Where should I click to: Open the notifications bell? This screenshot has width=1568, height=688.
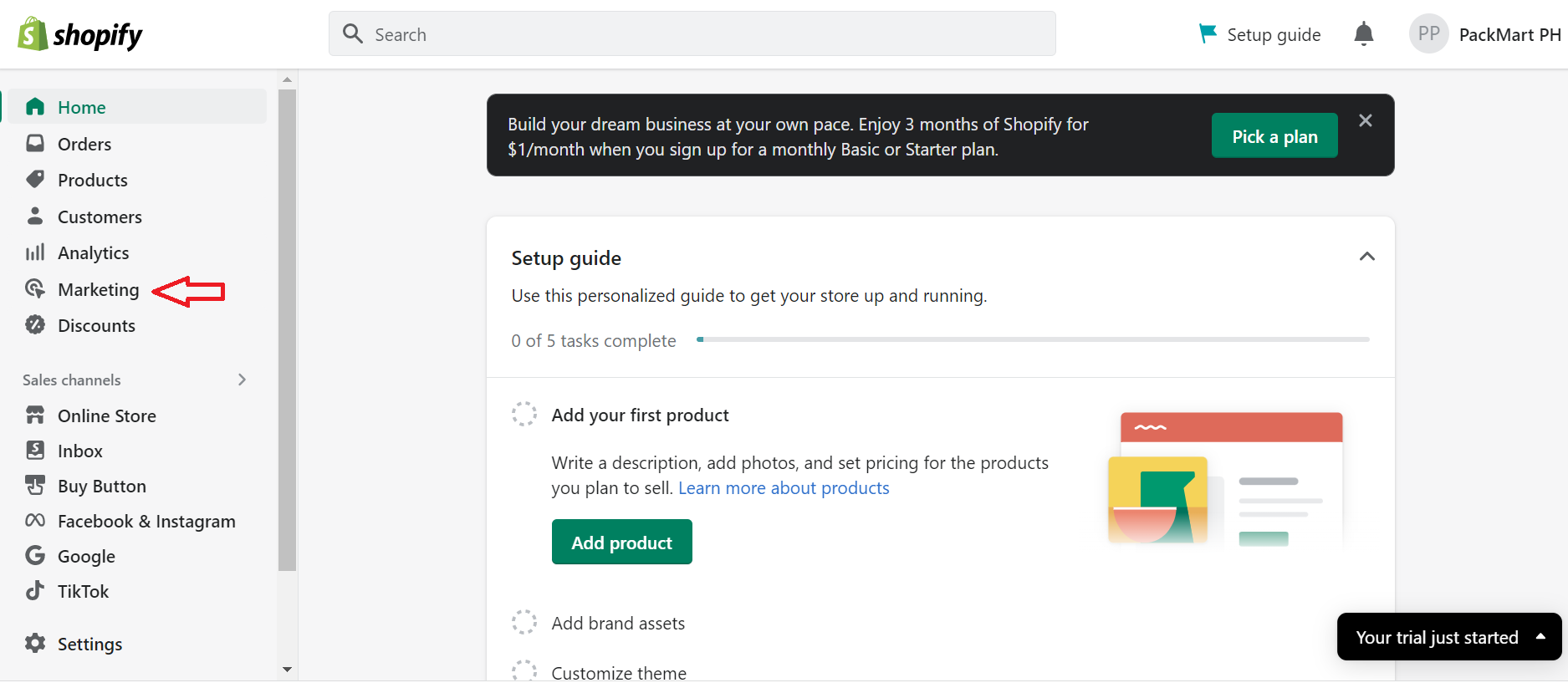click(x=1364, y=34)
